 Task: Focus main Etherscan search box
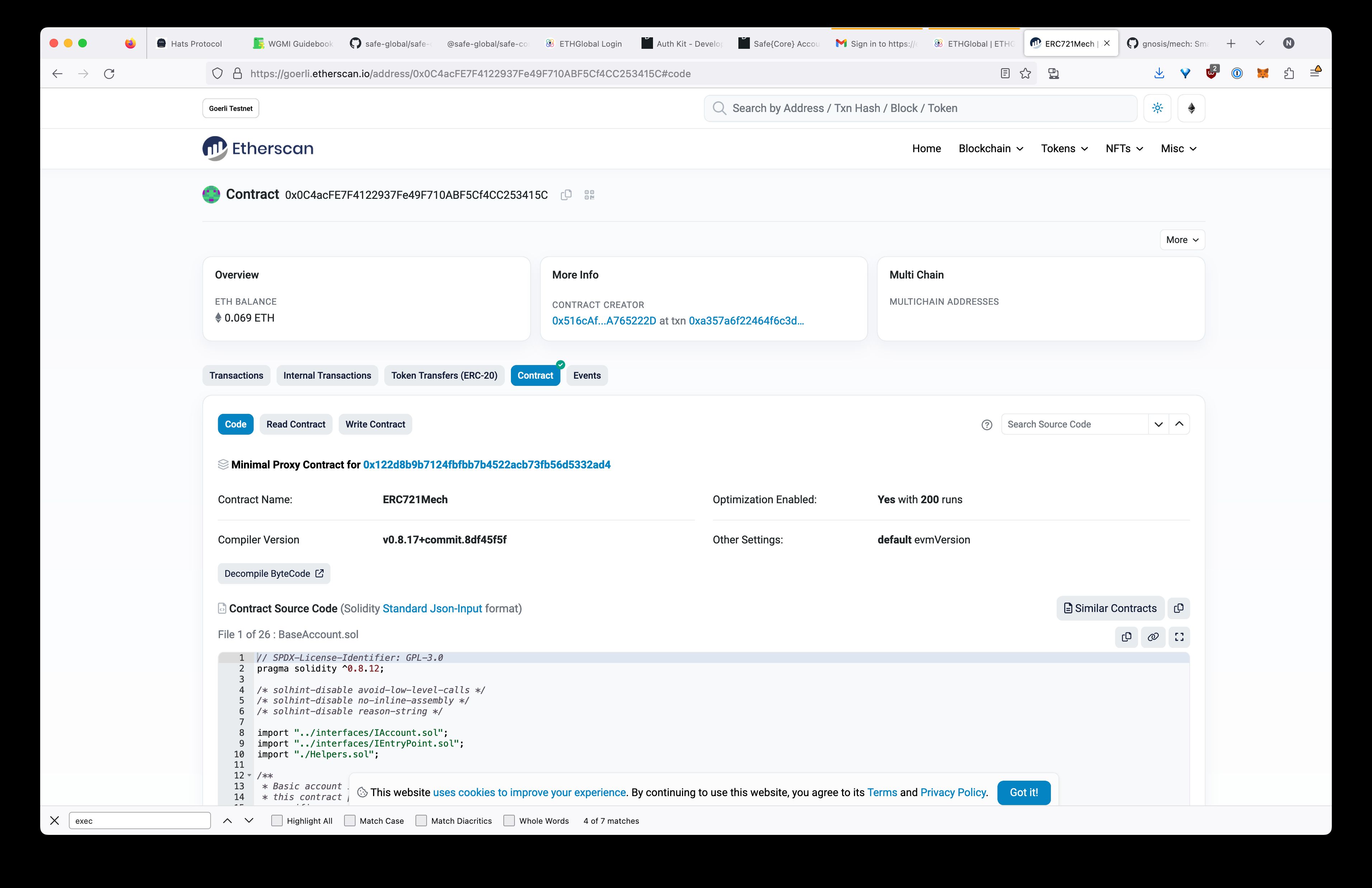pyautogui.click(x=920, y=108)
